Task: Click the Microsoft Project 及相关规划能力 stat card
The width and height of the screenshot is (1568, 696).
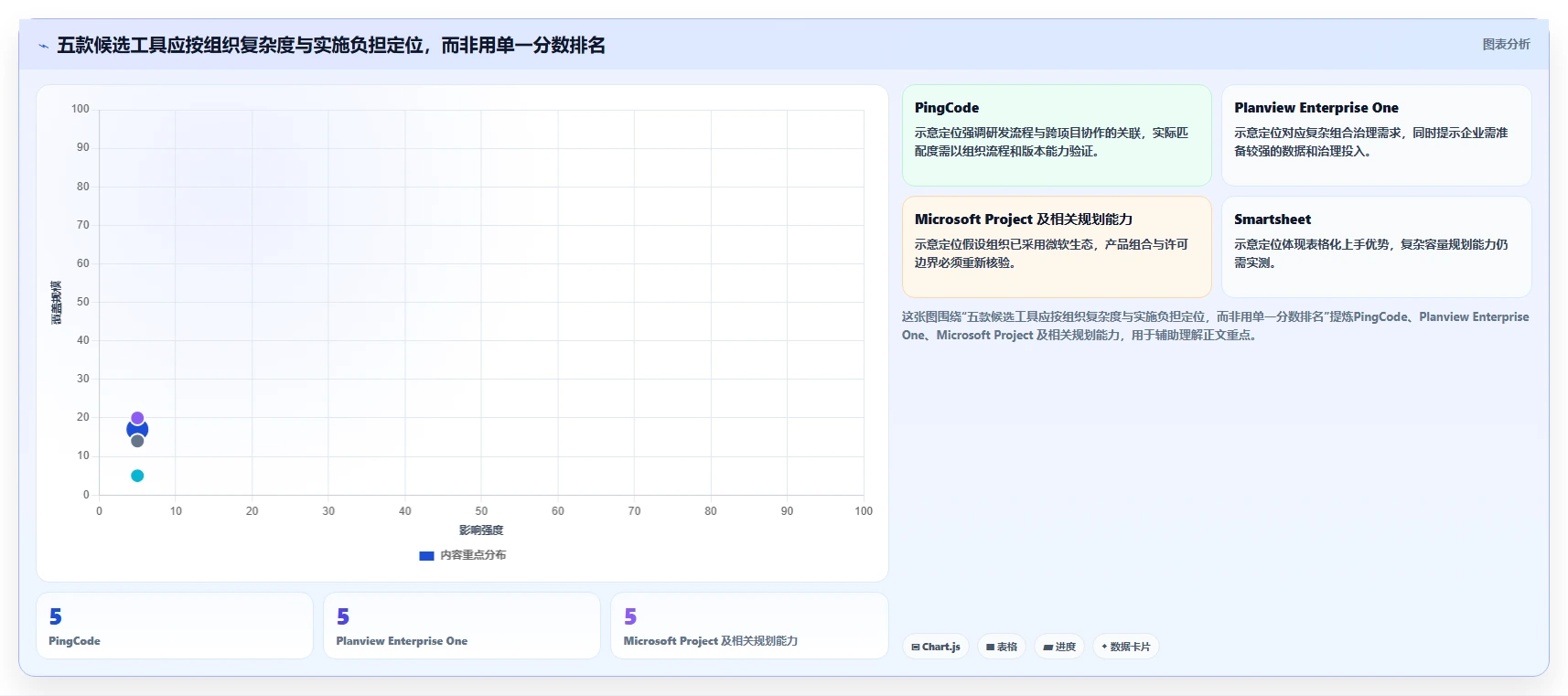Action: point(749,626)
